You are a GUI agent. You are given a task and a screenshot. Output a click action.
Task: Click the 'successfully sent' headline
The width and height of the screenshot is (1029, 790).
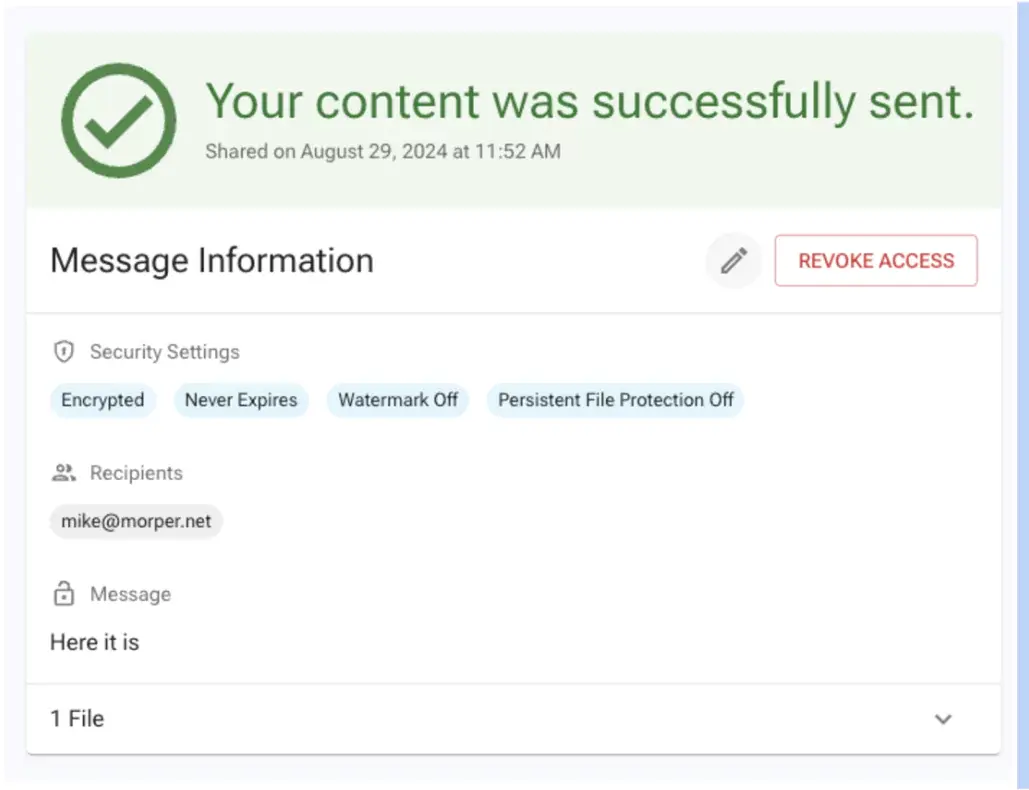590,101
